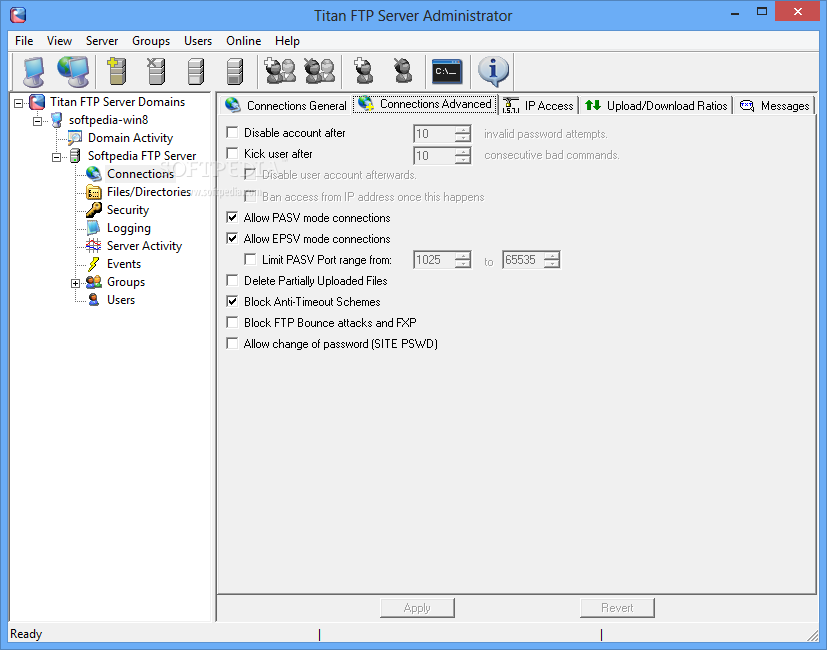Increase PASV end port 65535 spinner

click(x=552, y=255)
